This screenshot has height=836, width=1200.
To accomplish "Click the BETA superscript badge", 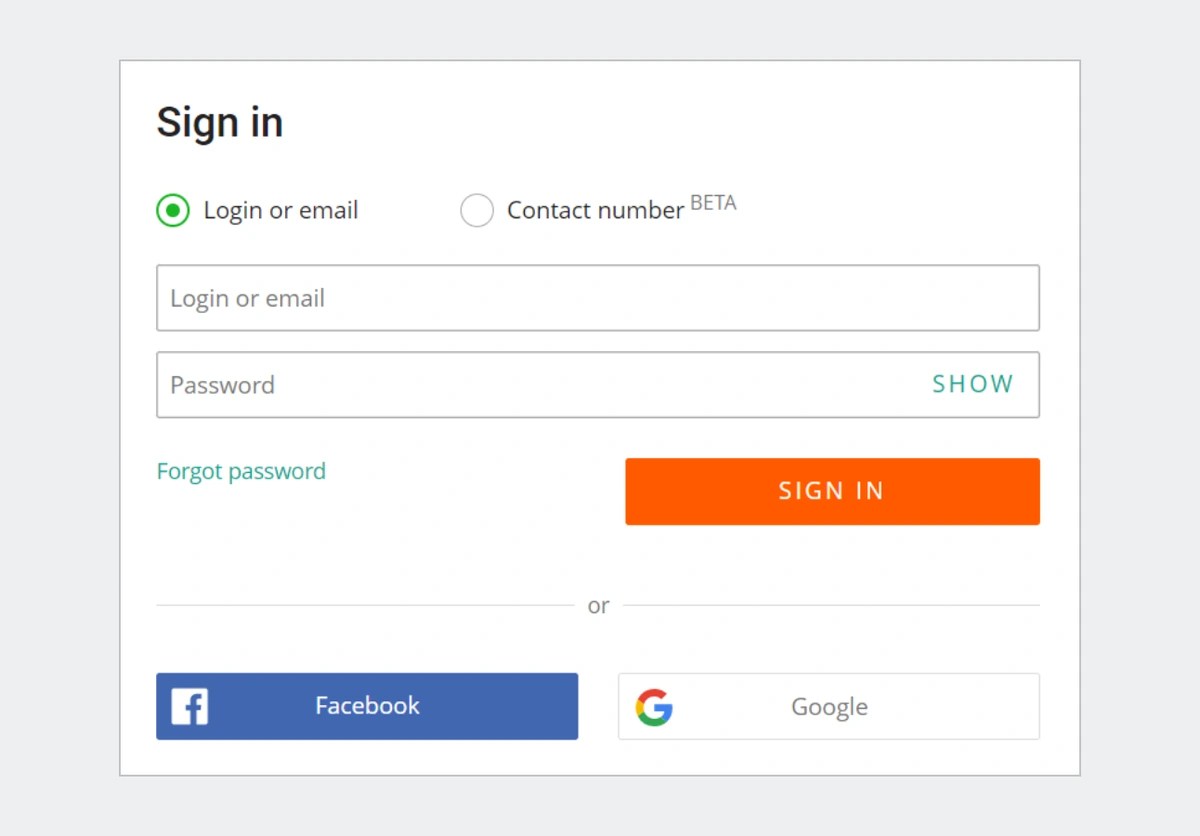I will pos(713,203).
